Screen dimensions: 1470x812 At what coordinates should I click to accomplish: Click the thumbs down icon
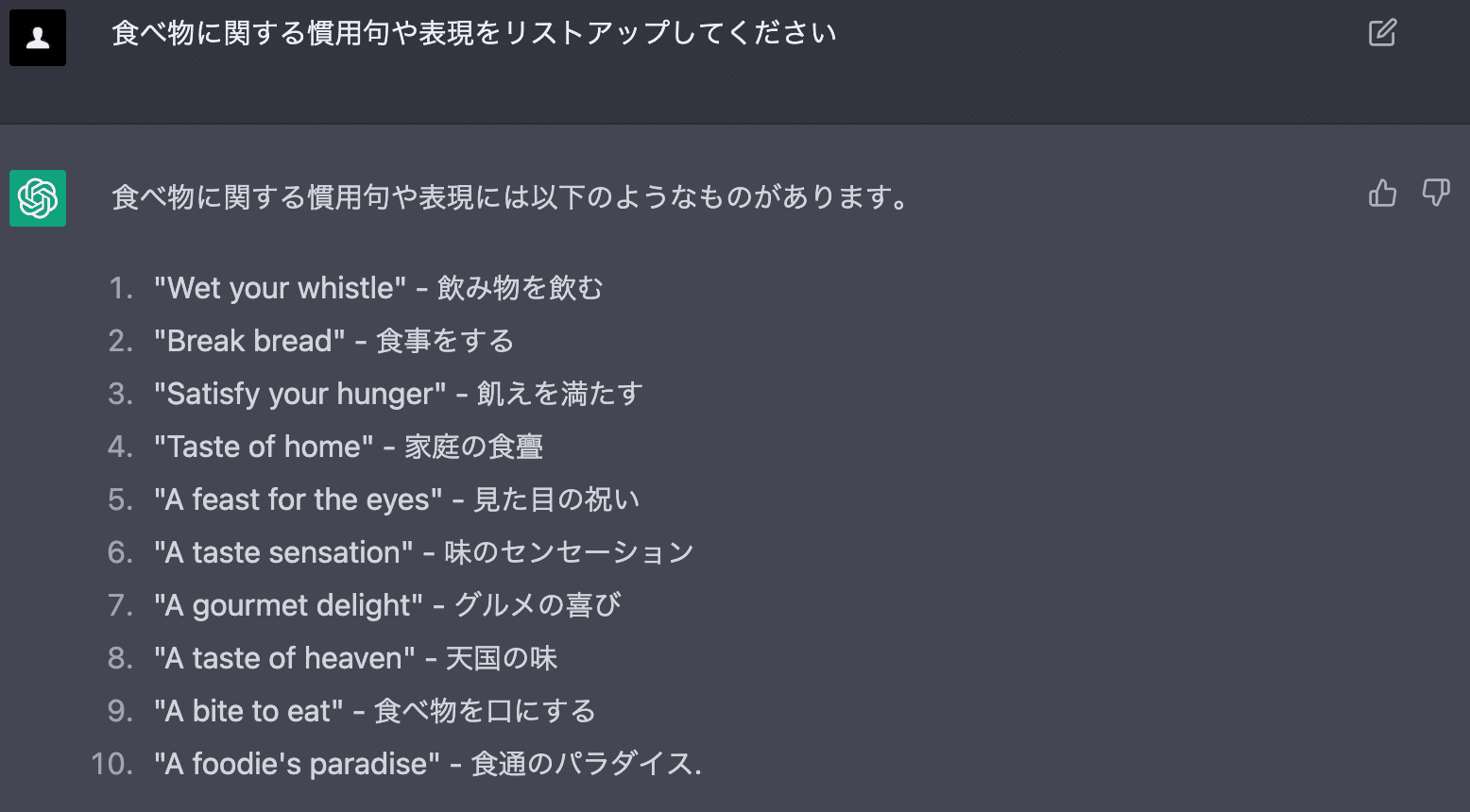[x=1436, y=194]
